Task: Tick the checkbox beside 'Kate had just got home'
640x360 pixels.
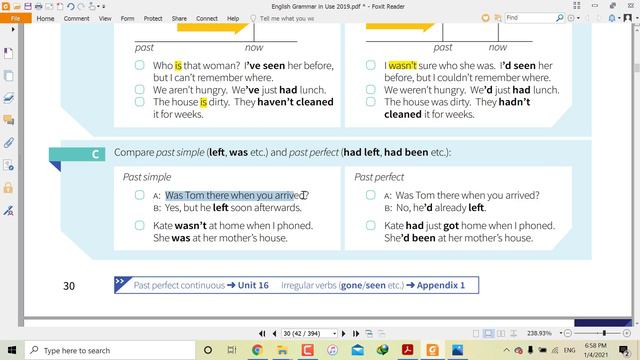Action: pyautogui.click(x=371, y=225)
